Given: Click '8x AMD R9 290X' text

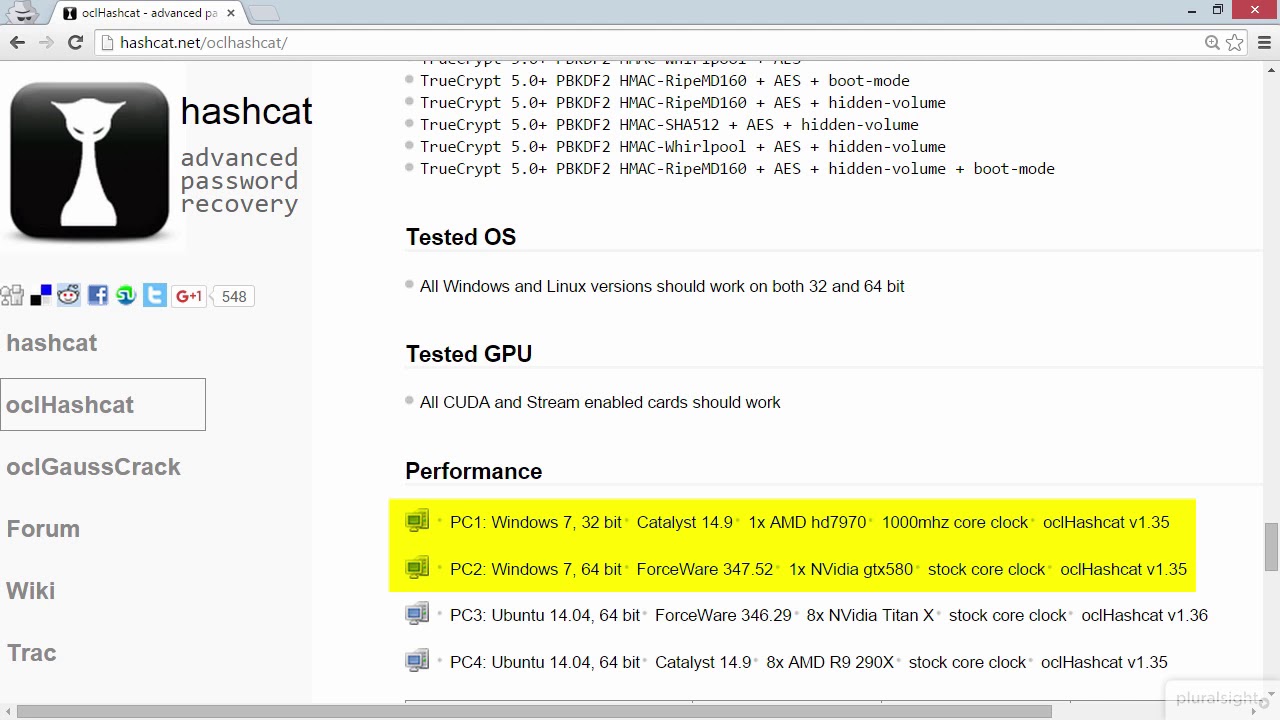Looking at the screenshot, I should coord(830,662).
